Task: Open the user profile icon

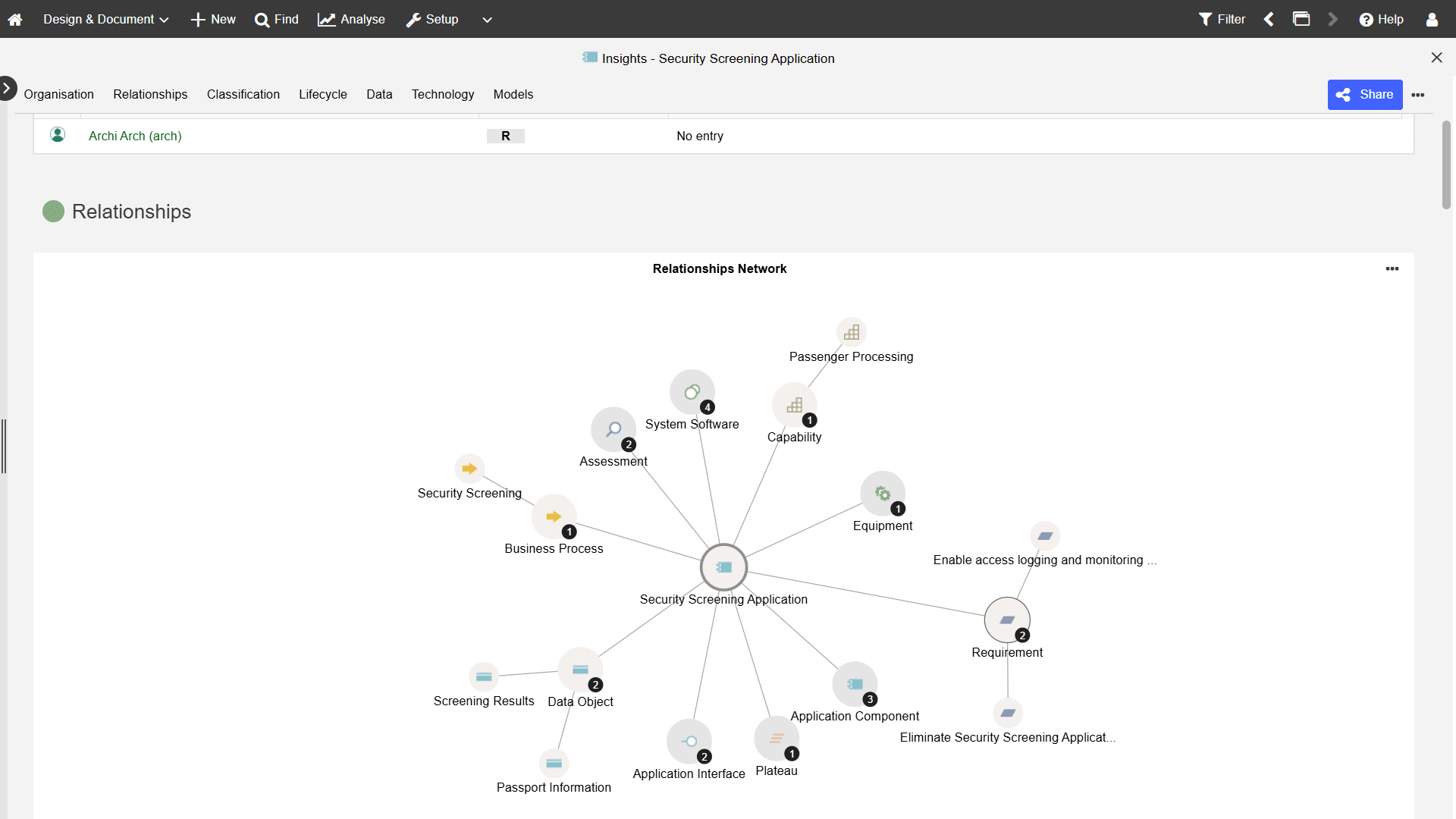Action: pyautogui.click(x=1432, y=20)
